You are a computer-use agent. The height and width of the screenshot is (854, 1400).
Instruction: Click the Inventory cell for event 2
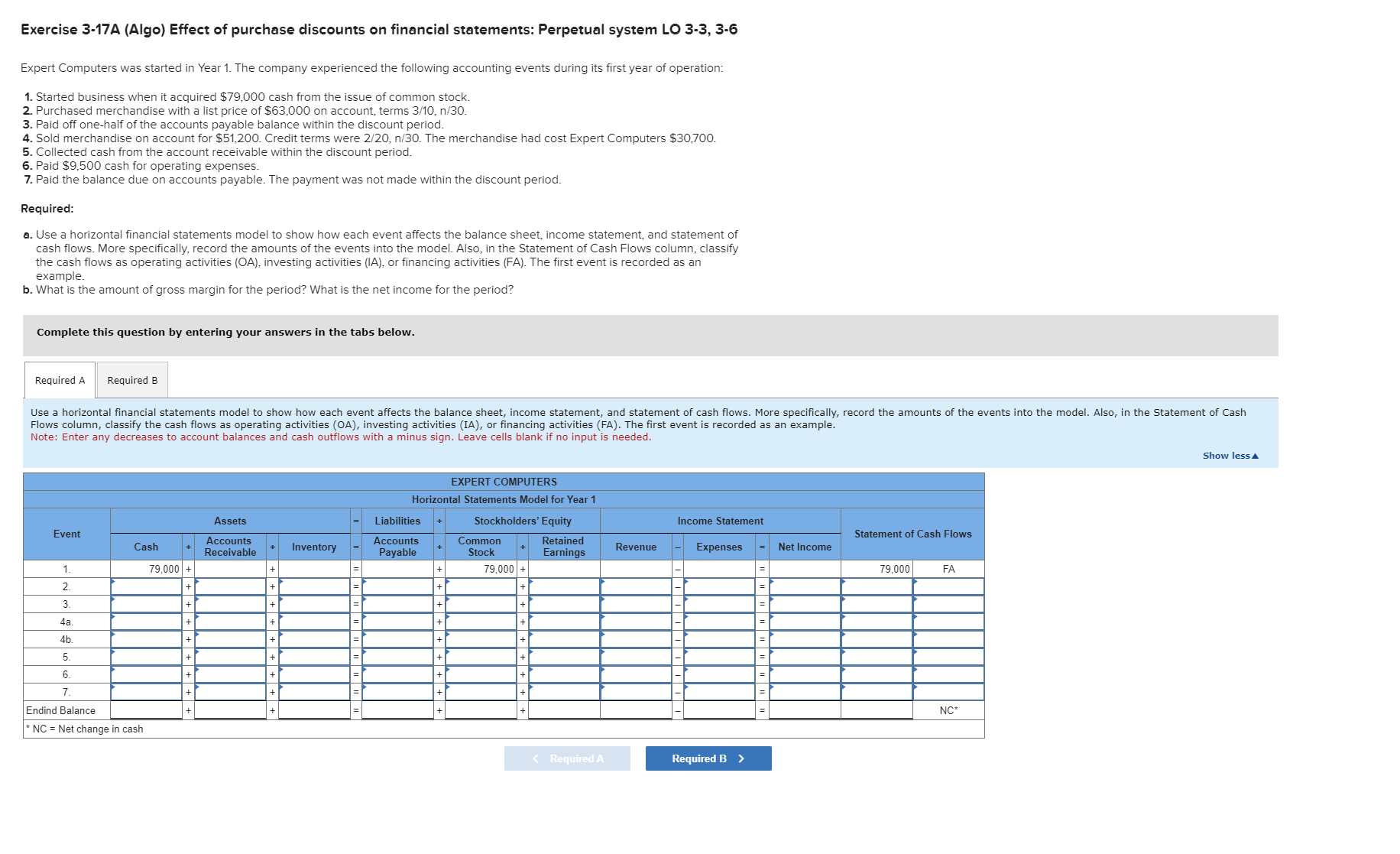pyautogui.click(x=313, y=586)
